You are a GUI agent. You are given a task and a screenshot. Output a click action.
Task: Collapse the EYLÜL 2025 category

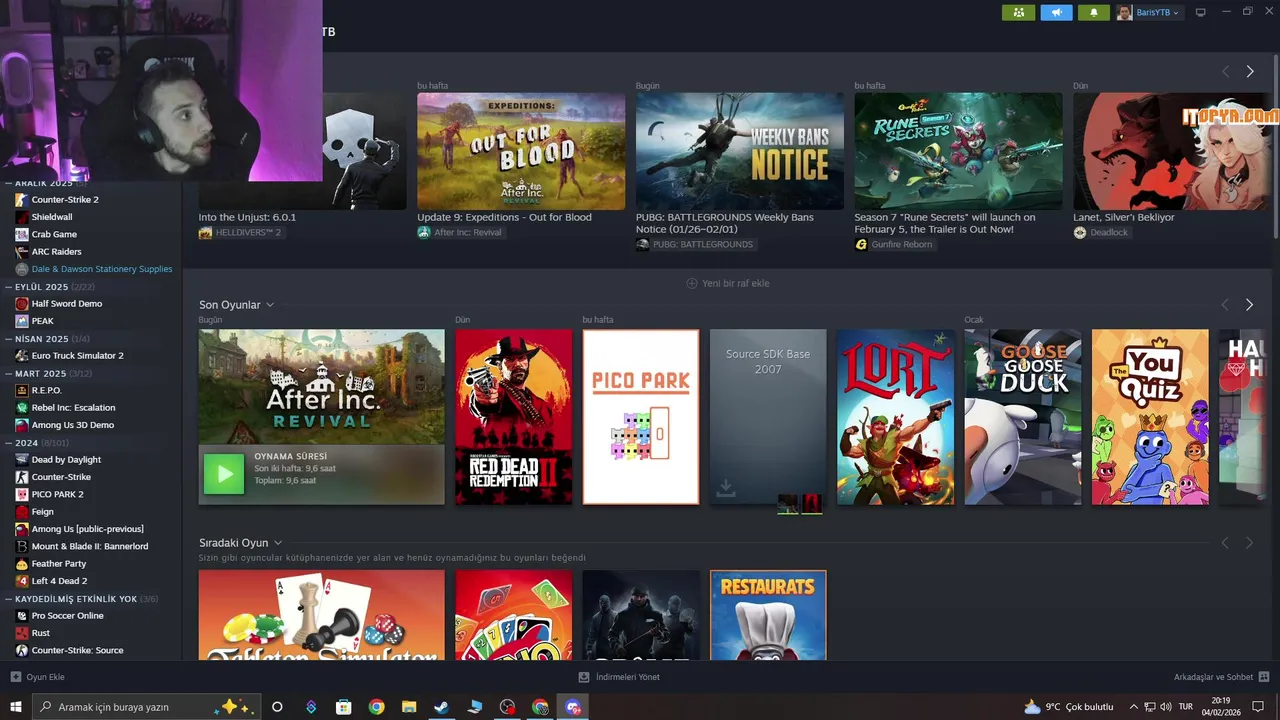pyautogui.click(x=9, y=287)
